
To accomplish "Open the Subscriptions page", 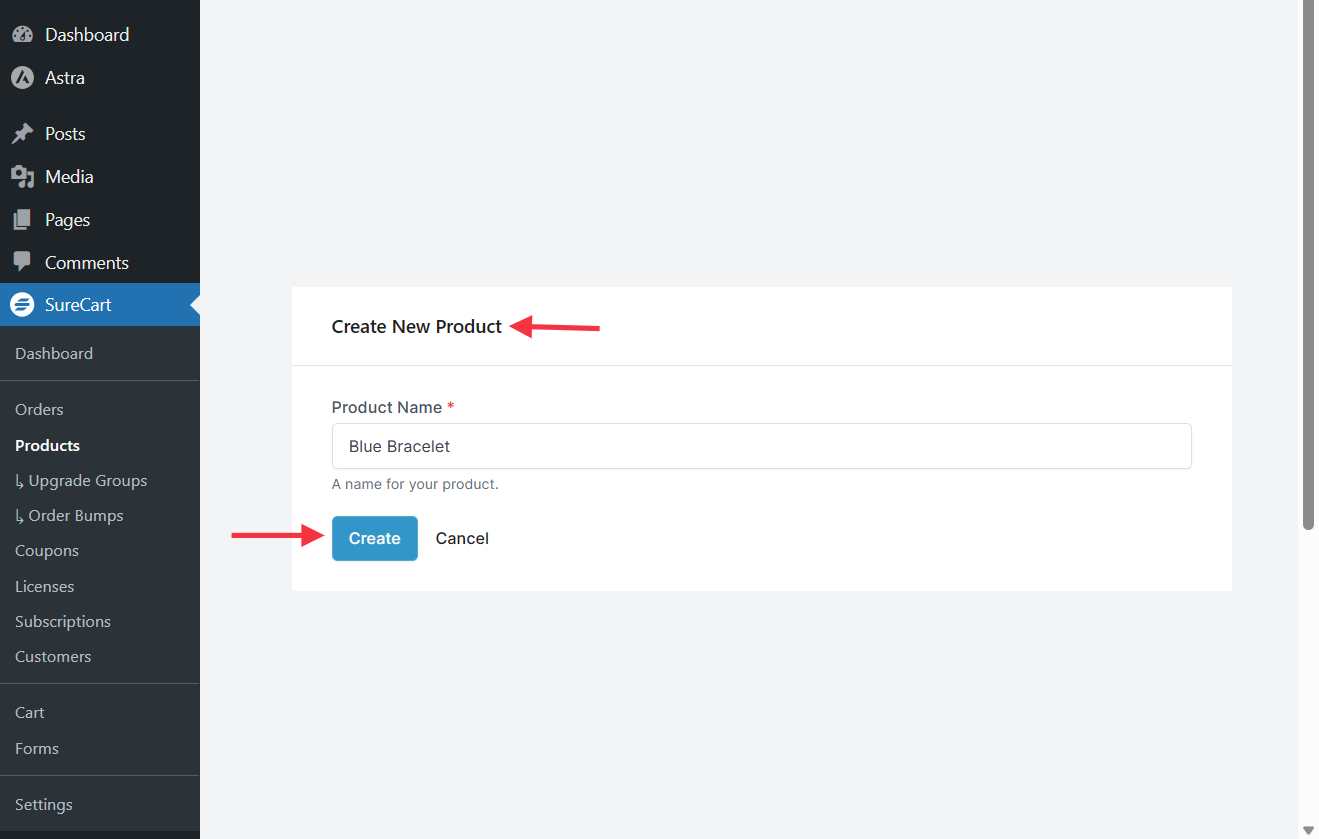I will [x=63, y=622].
